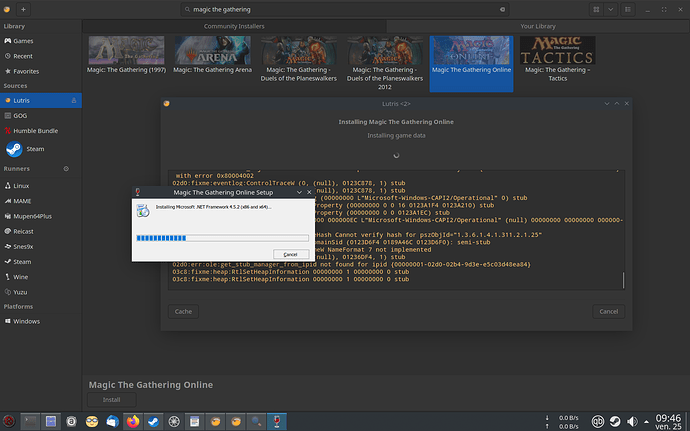The image size is (690, 431).
Task: Click the lock icon on Lutris source
Action: pos(73,100)
